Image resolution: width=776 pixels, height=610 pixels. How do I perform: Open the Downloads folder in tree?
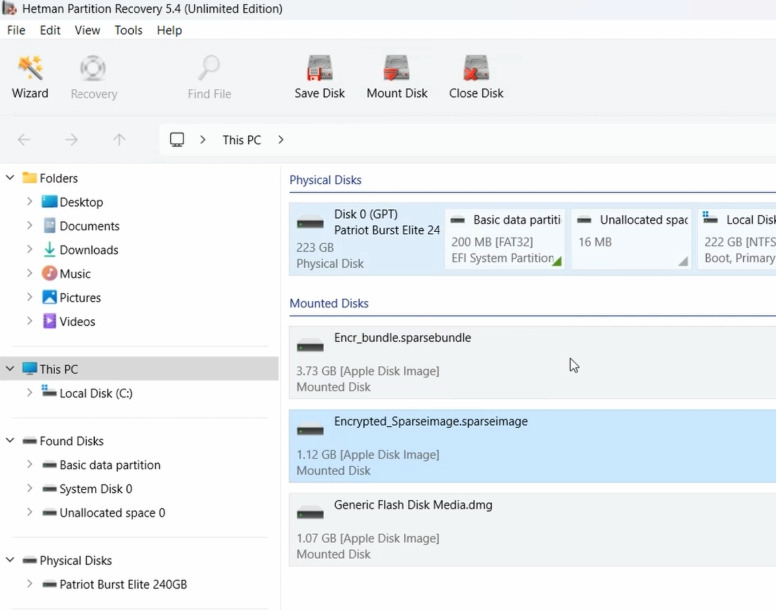(x=89, y=250)
